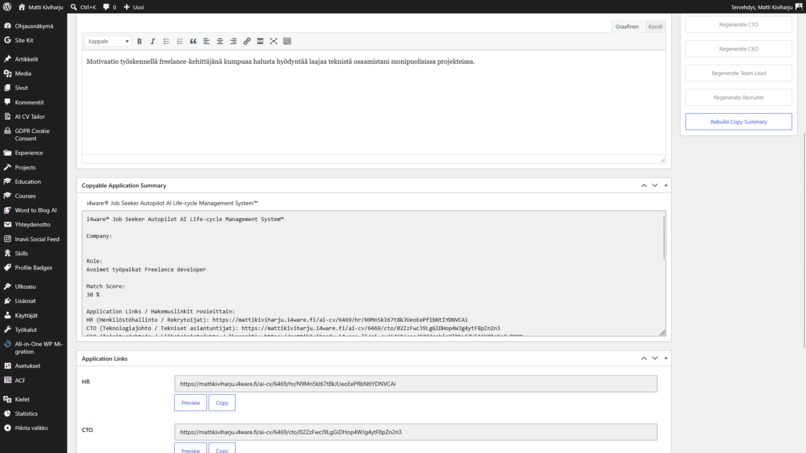The image size is (806, 453).
Task: Open Yhteydenotto menu item
Action: coord(33,225)
